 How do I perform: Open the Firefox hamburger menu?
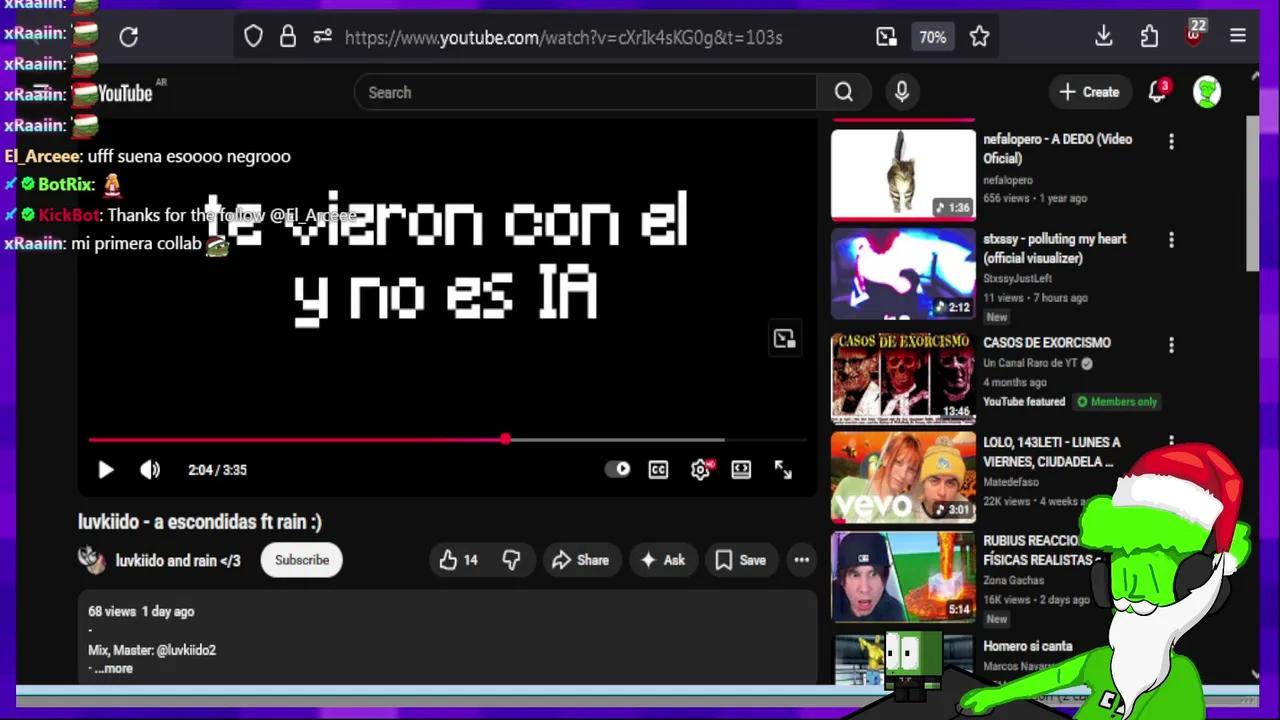(x=1237, y=36)
